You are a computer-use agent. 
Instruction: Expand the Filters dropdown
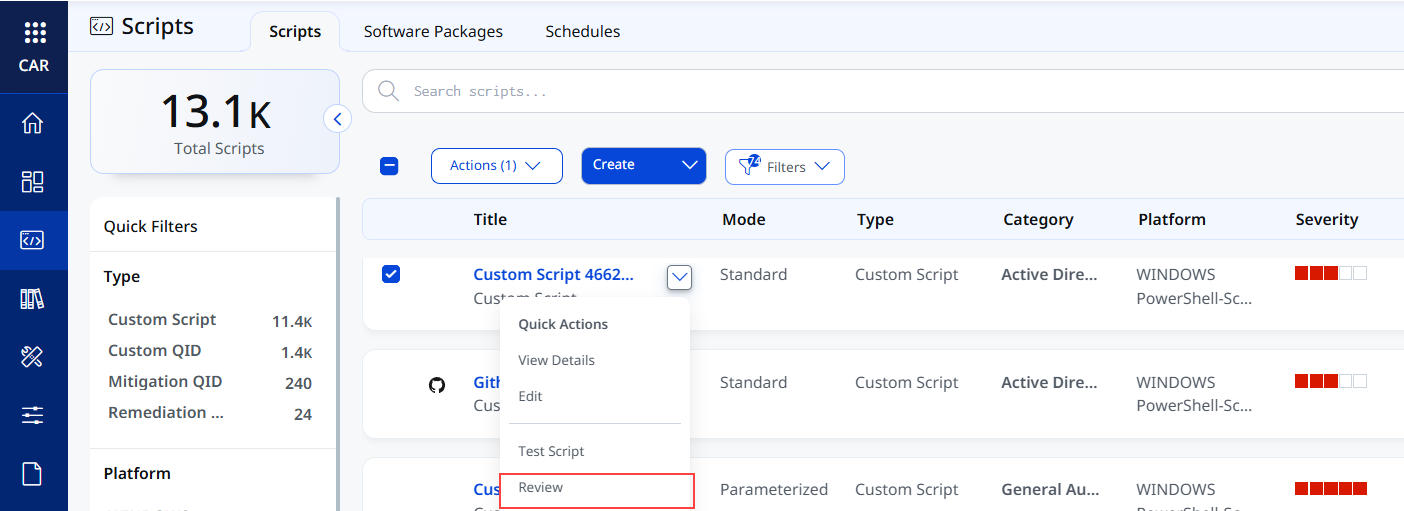[785, 167]
